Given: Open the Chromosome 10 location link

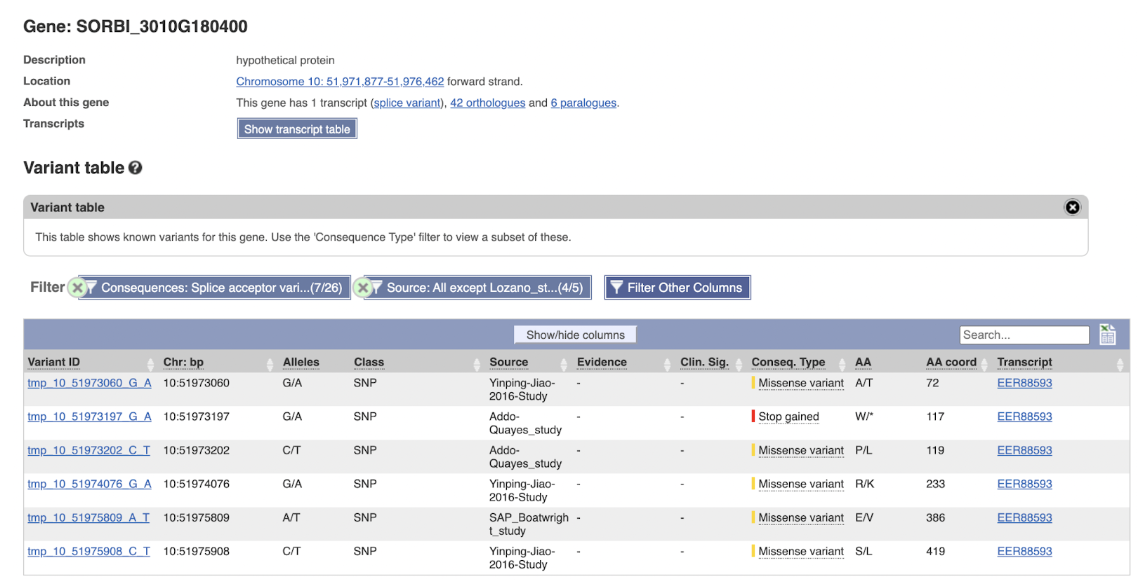Looking at the screenshot, I should pos(340,81).
